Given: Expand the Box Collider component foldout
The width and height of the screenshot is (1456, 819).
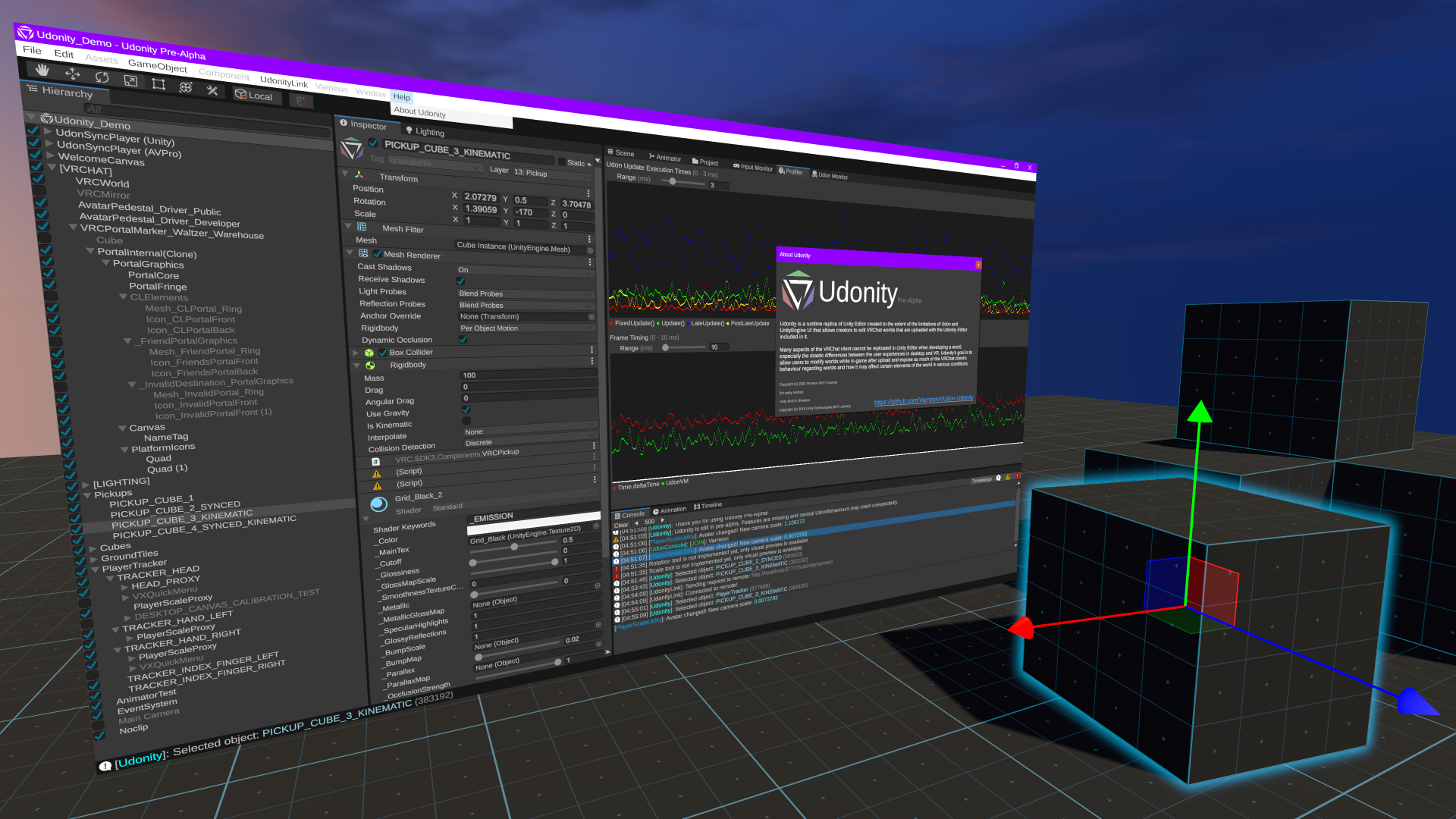Looking at the screenshot, I should [x=356, y=353].
